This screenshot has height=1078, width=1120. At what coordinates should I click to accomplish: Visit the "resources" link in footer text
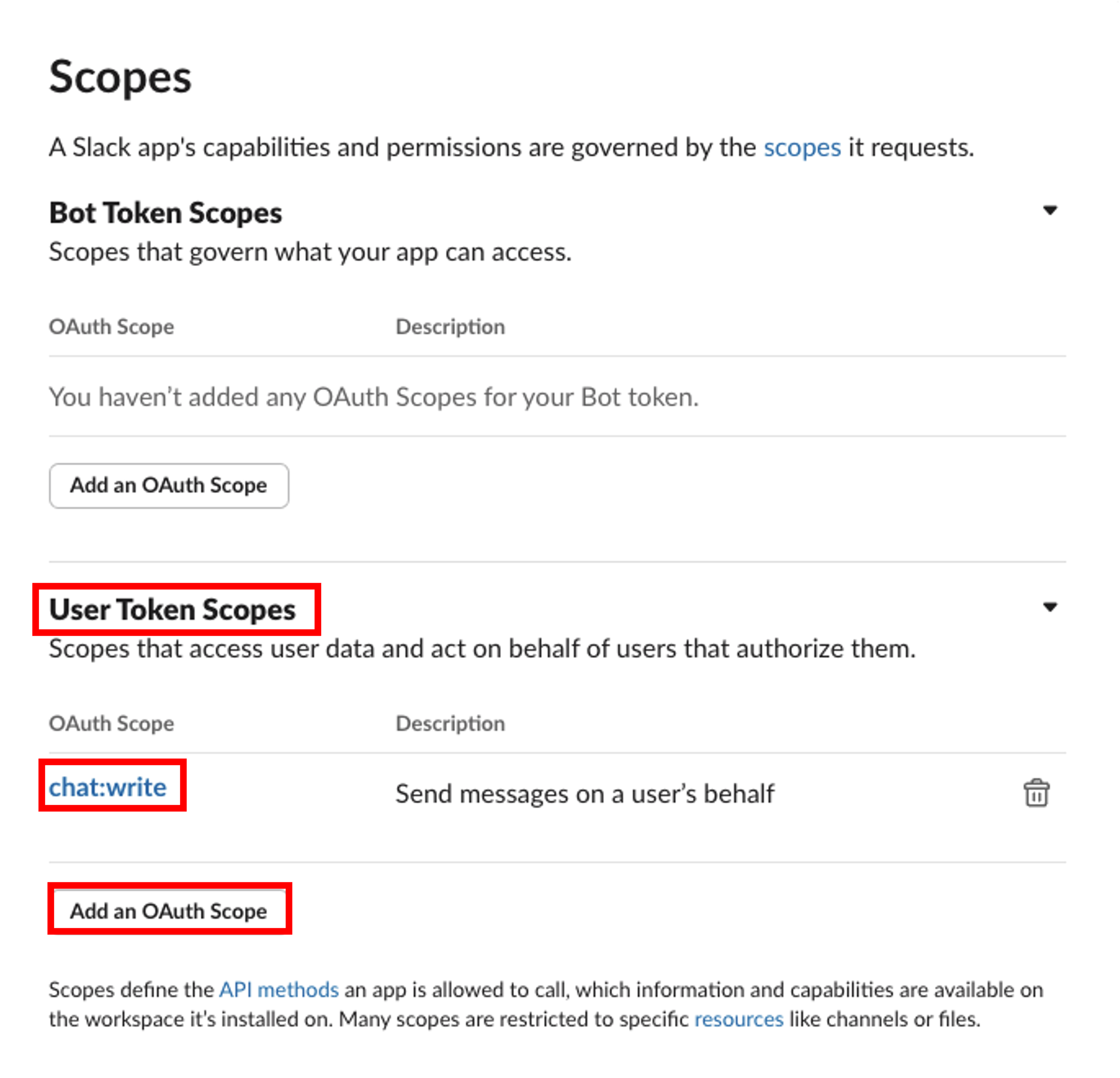pos(738,1019)
